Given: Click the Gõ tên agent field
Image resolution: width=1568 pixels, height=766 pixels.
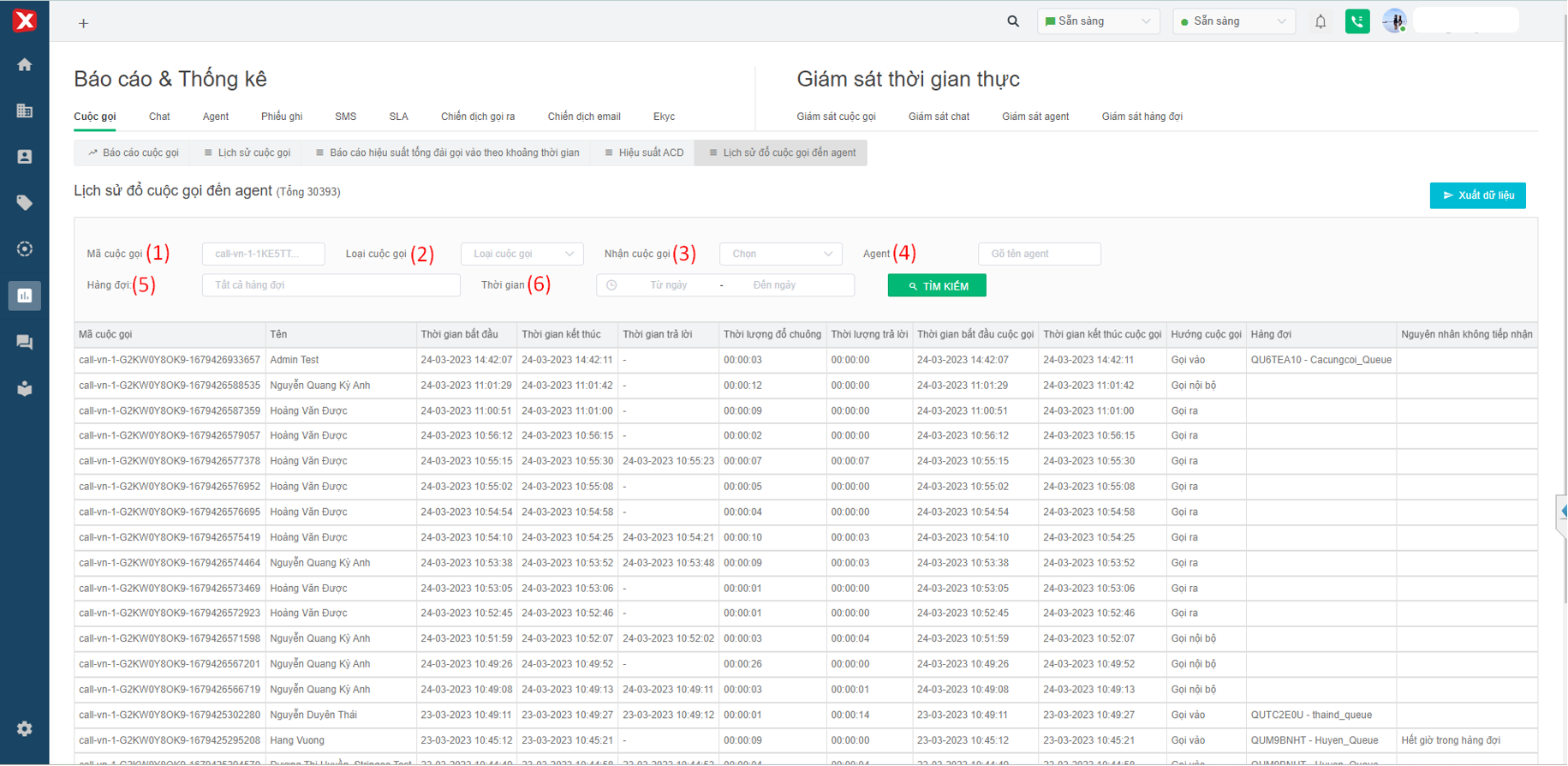Looking at the screenshot, I should point(1039,254).
